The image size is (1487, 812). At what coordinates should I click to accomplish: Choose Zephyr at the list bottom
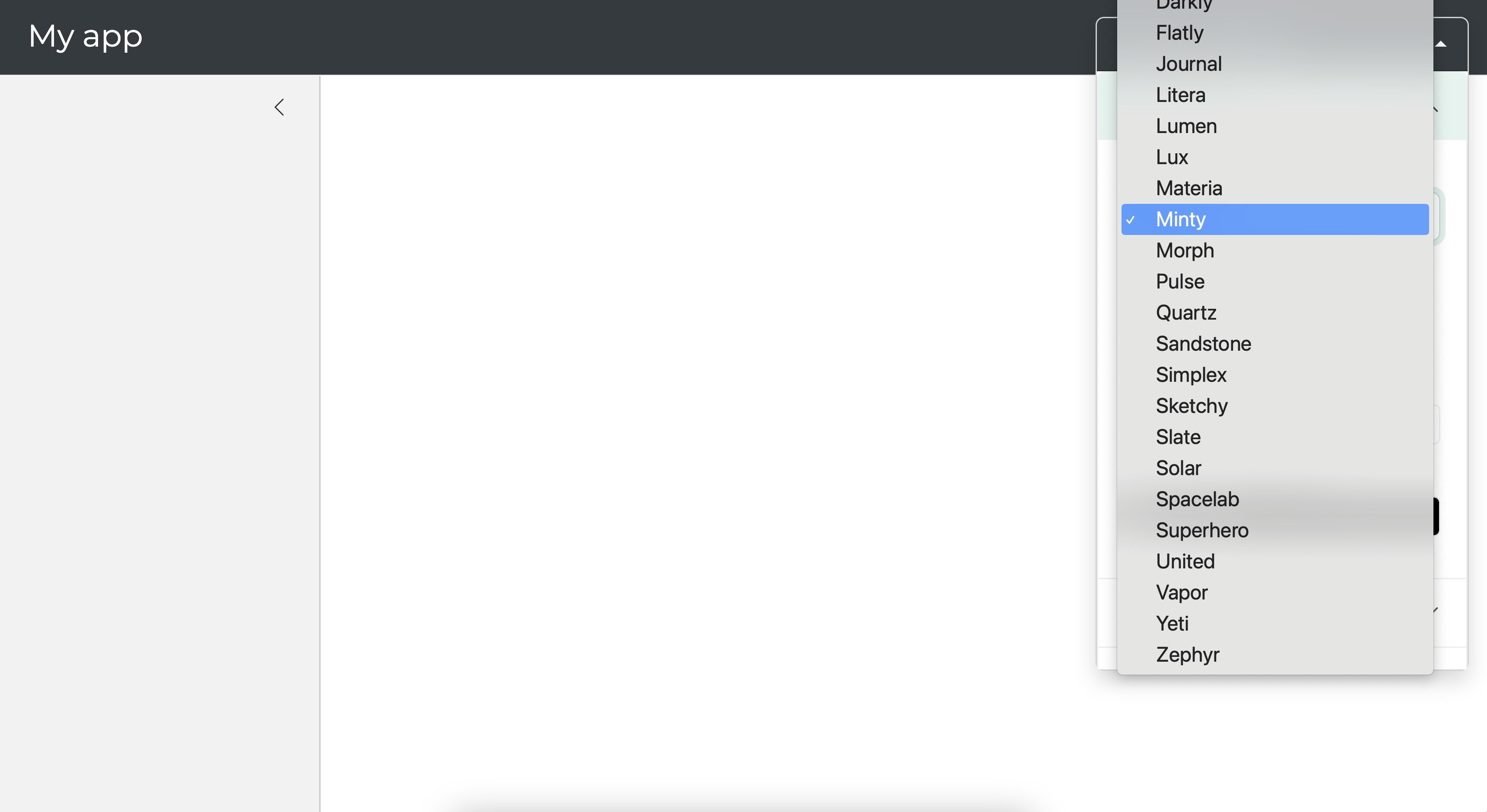(x=1274, y=655)
